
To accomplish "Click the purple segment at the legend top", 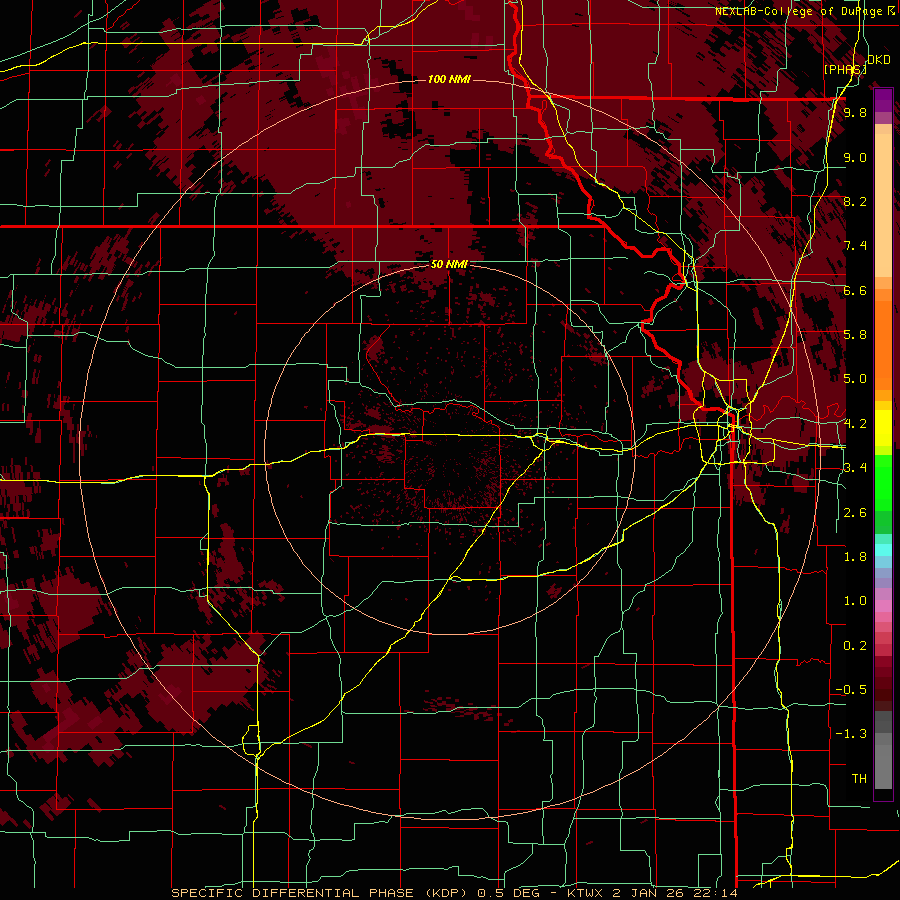I will coord(883,100).
